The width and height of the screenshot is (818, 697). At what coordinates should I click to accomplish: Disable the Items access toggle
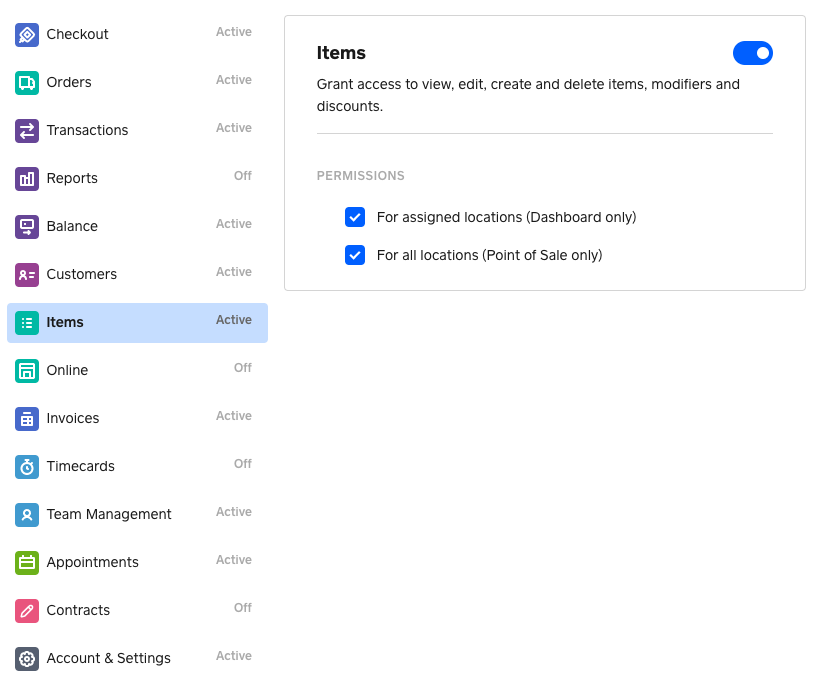(x=752, y=53)
